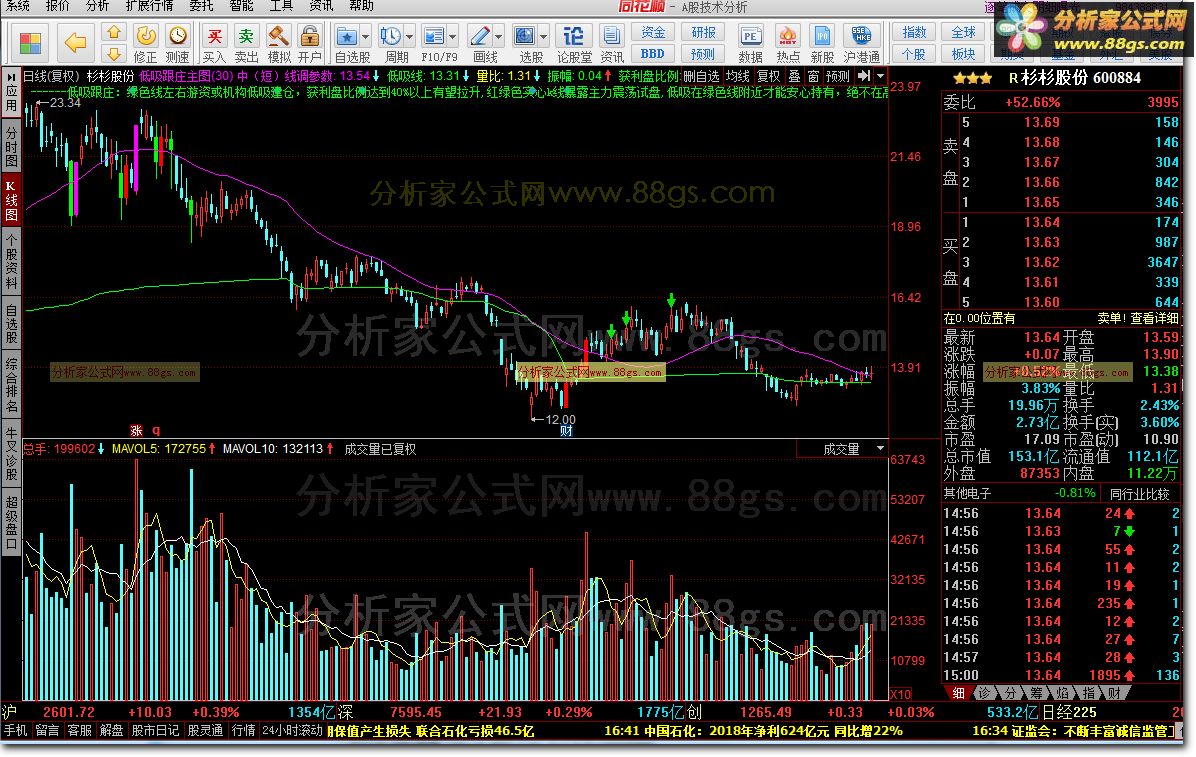Click the 研报 toolbar button
Viewport: 1196px width, 757px height.
click(702, 32)
